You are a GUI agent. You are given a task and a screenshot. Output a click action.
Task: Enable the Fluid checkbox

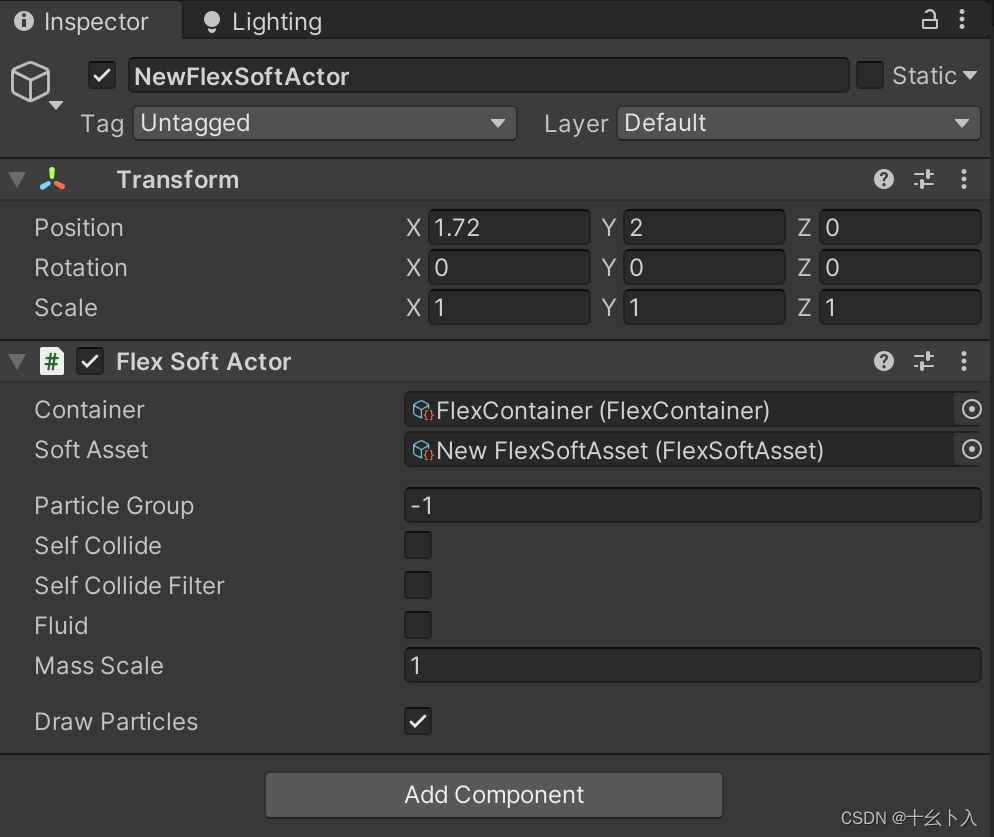click(418, 625)
